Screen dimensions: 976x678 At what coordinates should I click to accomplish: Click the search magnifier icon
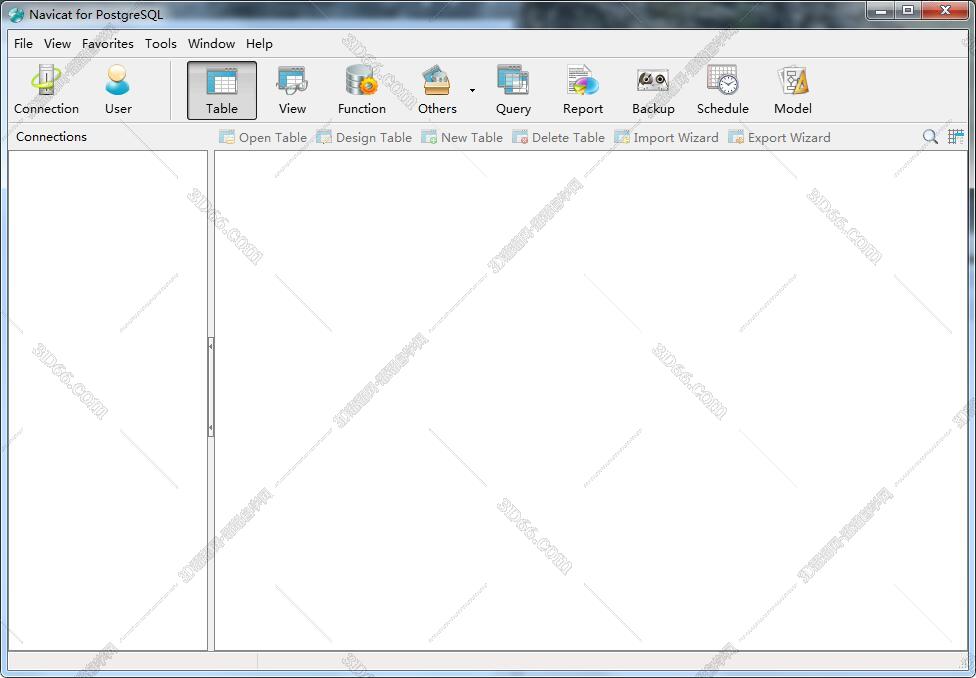(x=930, y=137)
